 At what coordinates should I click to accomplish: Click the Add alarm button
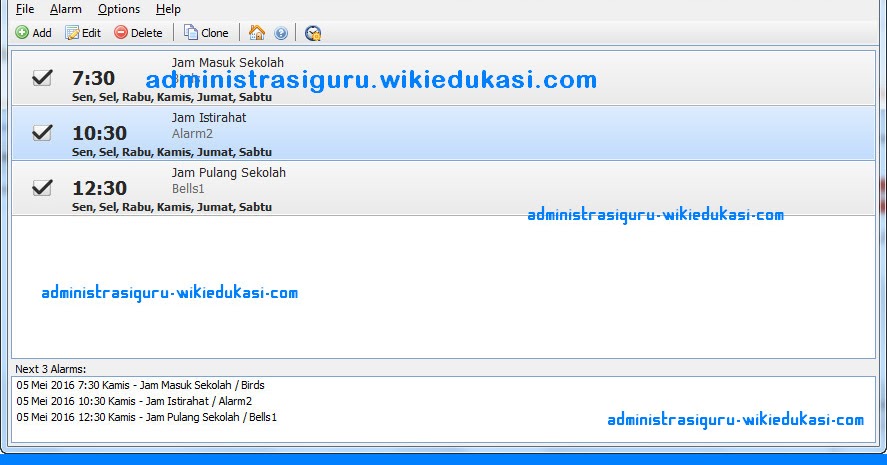click(33, 33)
